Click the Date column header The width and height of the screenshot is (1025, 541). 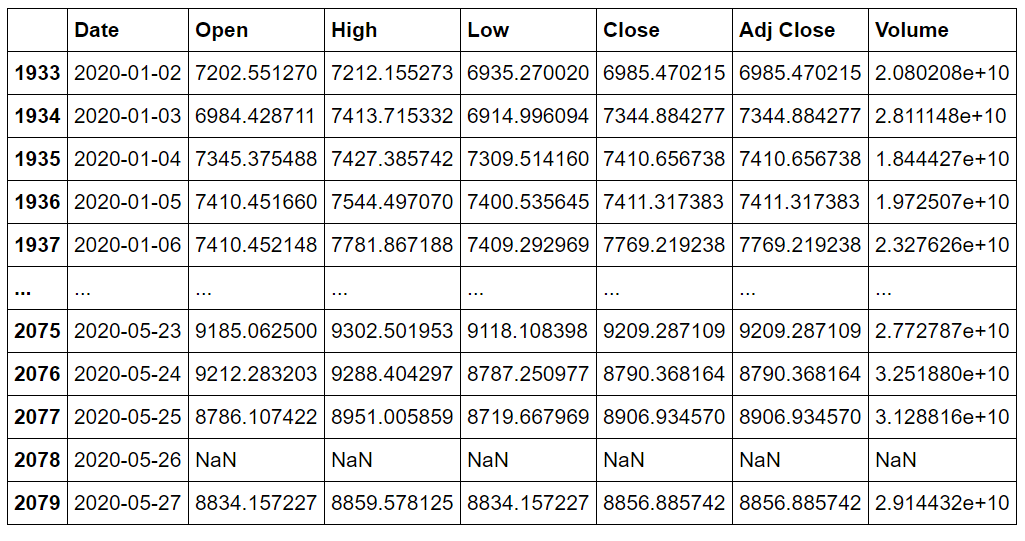[x=97, y=30]
